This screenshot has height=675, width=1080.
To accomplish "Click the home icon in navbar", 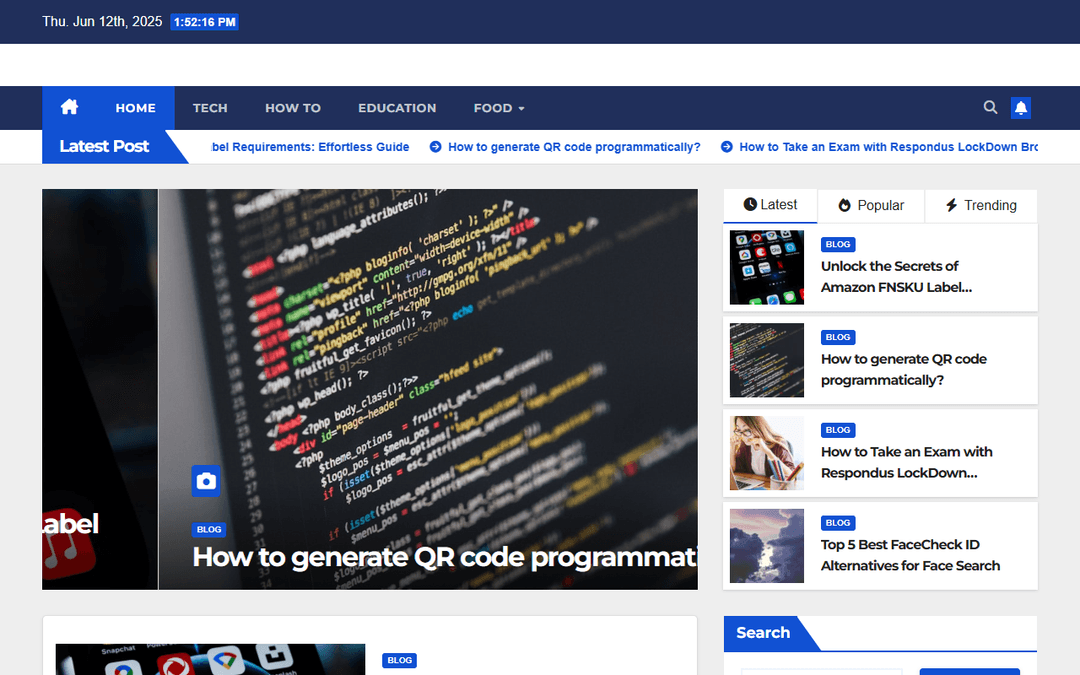I will [70, 107].
